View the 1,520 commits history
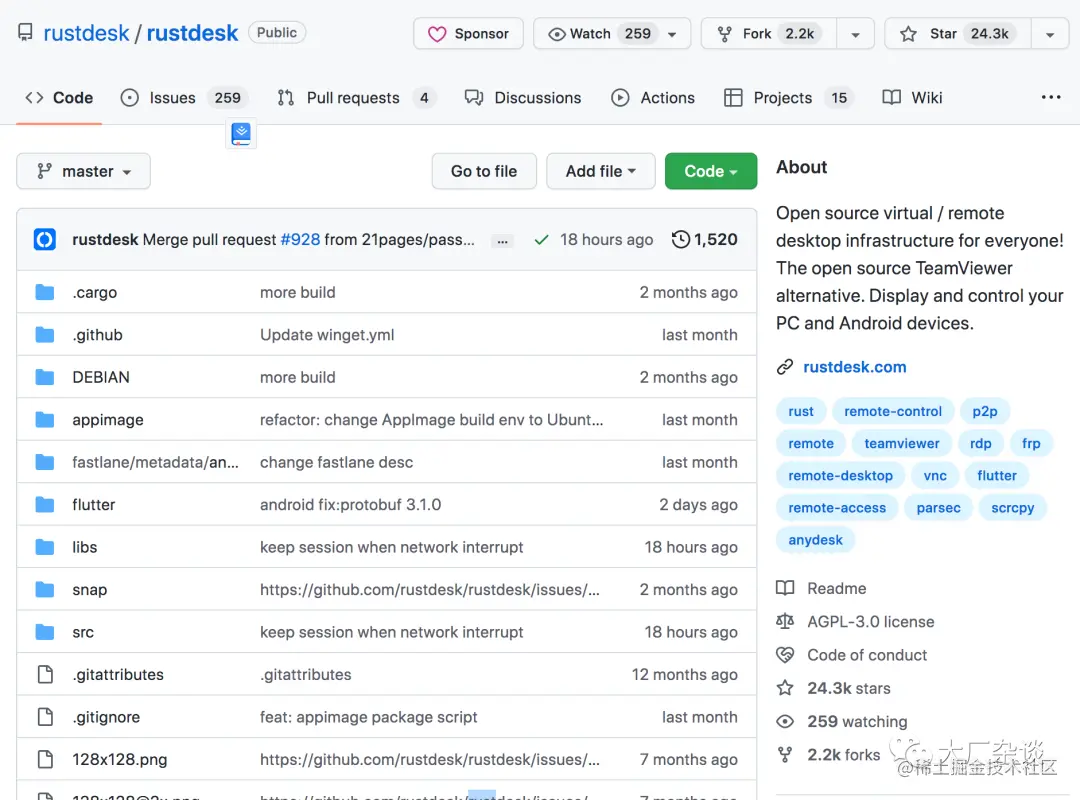1080x800 pixels. pyautogui.click(x=705, y=239)
